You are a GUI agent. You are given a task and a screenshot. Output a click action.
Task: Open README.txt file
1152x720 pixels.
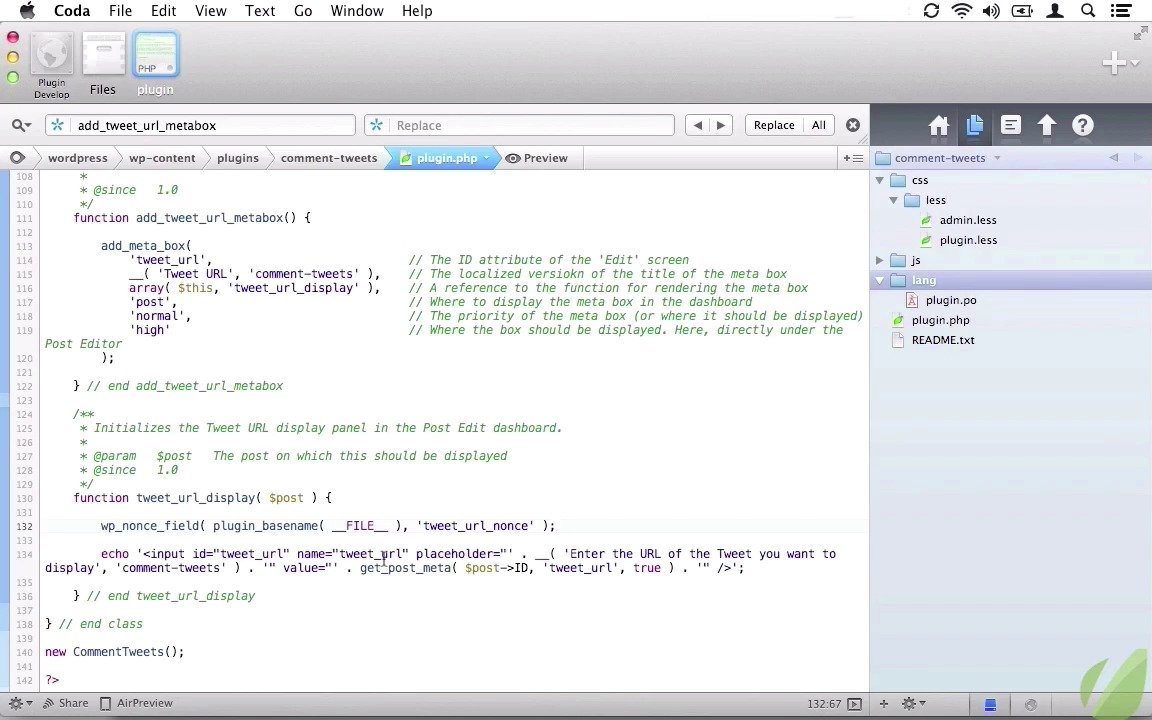[x=943, y=340]
